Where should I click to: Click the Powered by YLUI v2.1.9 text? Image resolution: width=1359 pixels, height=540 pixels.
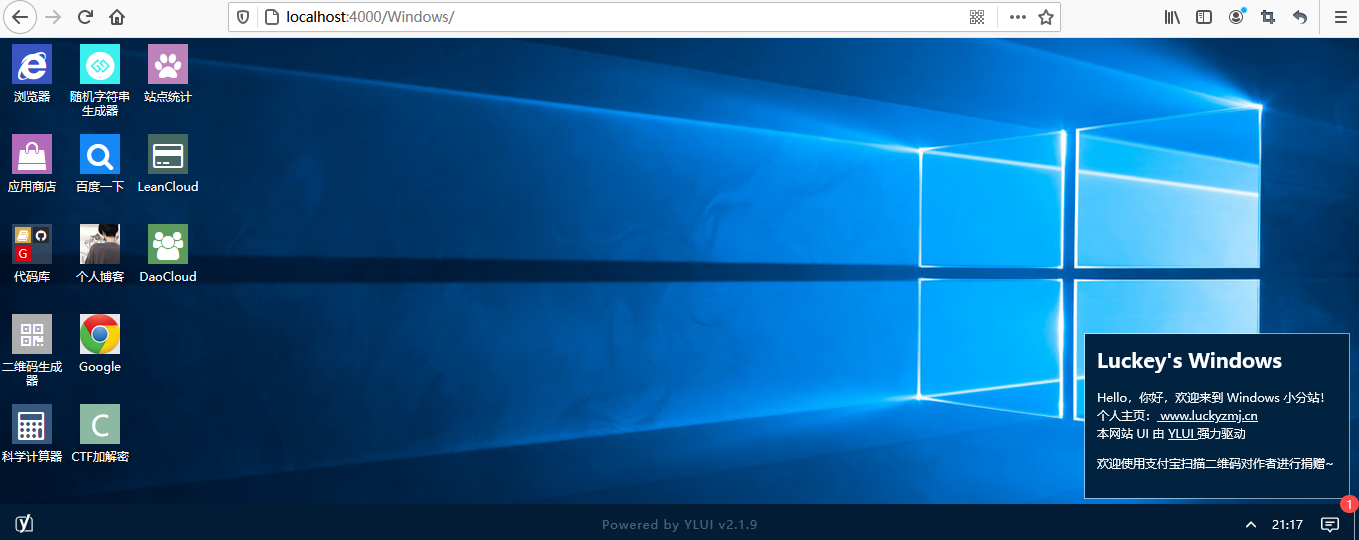tap(679, 524)
